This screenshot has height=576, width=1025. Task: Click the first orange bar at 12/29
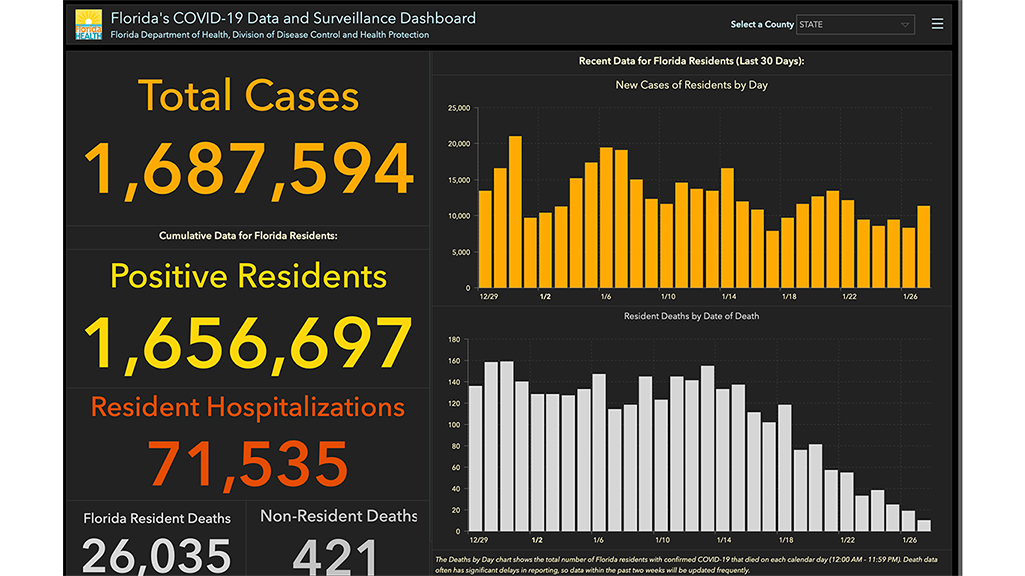[x=485, y=239]
